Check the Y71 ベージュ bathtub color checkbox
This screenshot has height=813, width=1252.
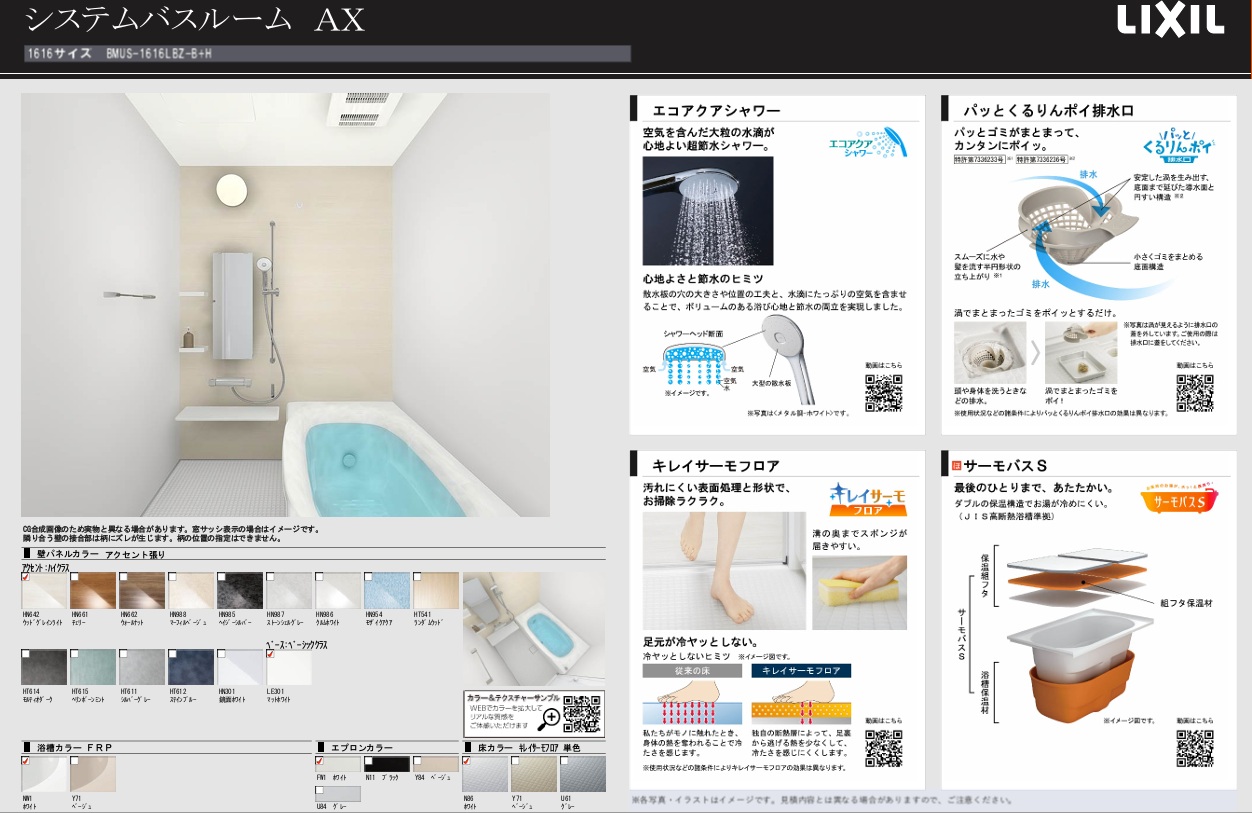[x=76, y=760]
